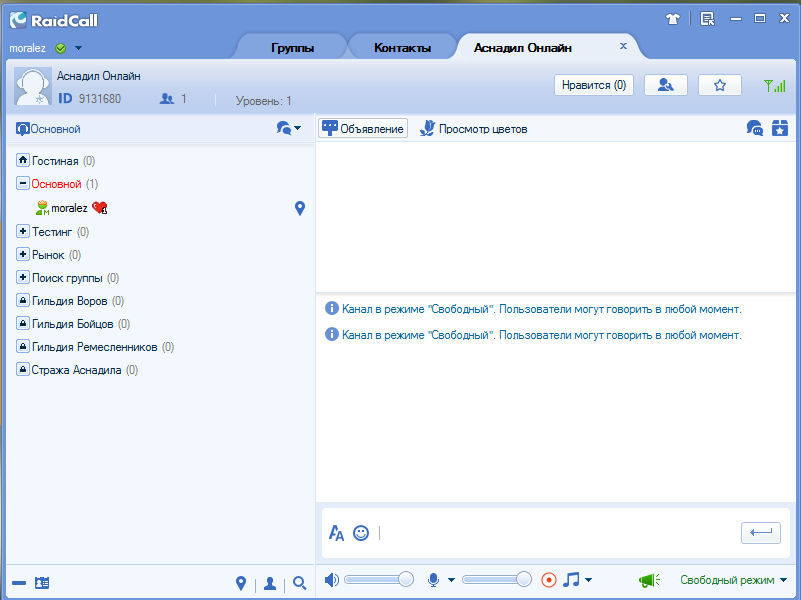
Task: Check the green network signal icon
Action: pos(774,85)
